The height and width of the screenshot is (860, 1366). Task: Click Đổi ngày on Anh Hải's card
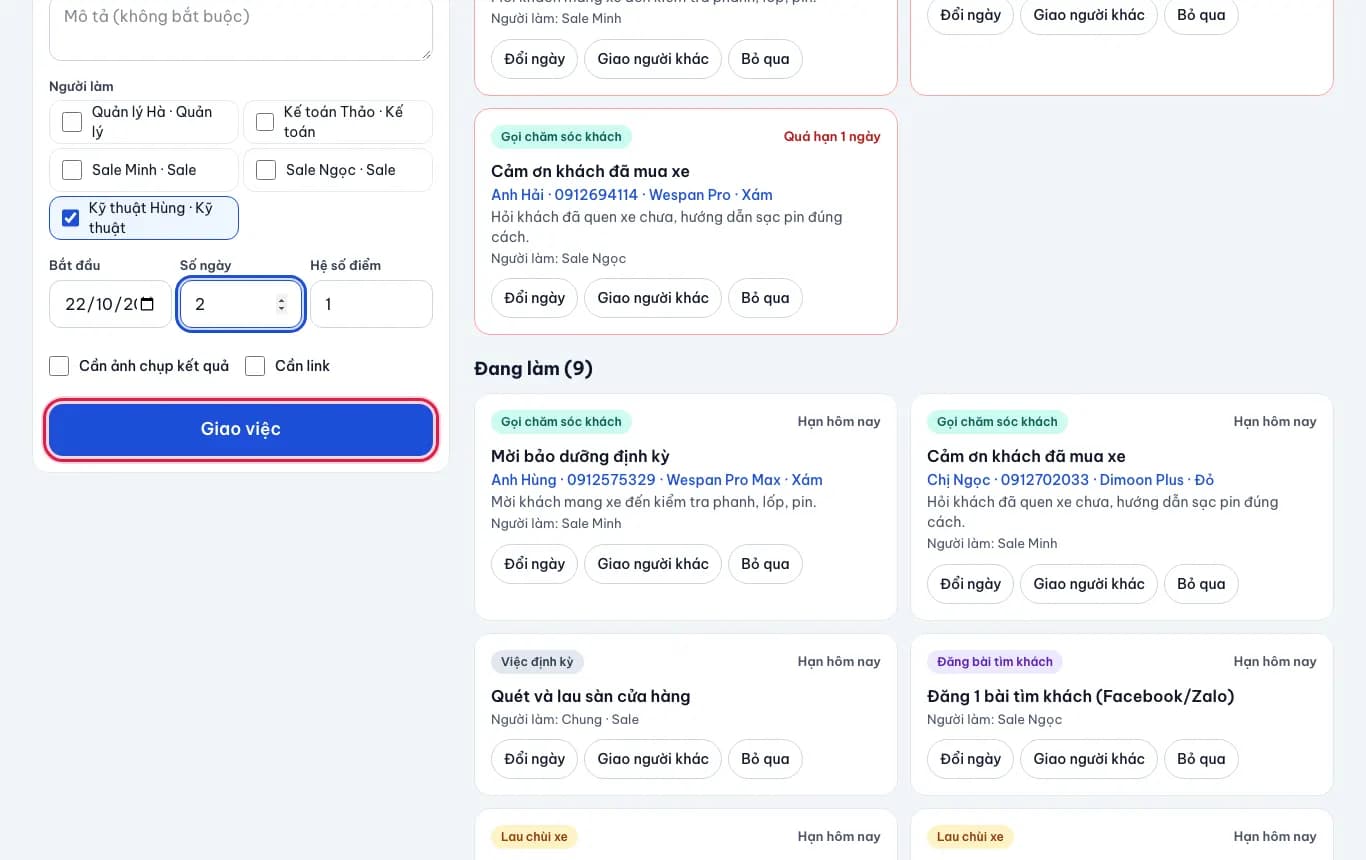click(x=534, y=298)
